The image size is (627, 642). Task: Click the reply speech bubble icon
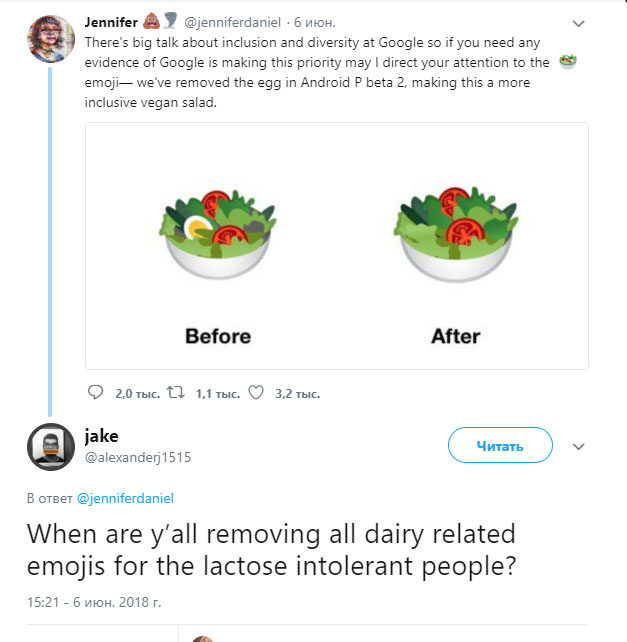click(96, 393)
